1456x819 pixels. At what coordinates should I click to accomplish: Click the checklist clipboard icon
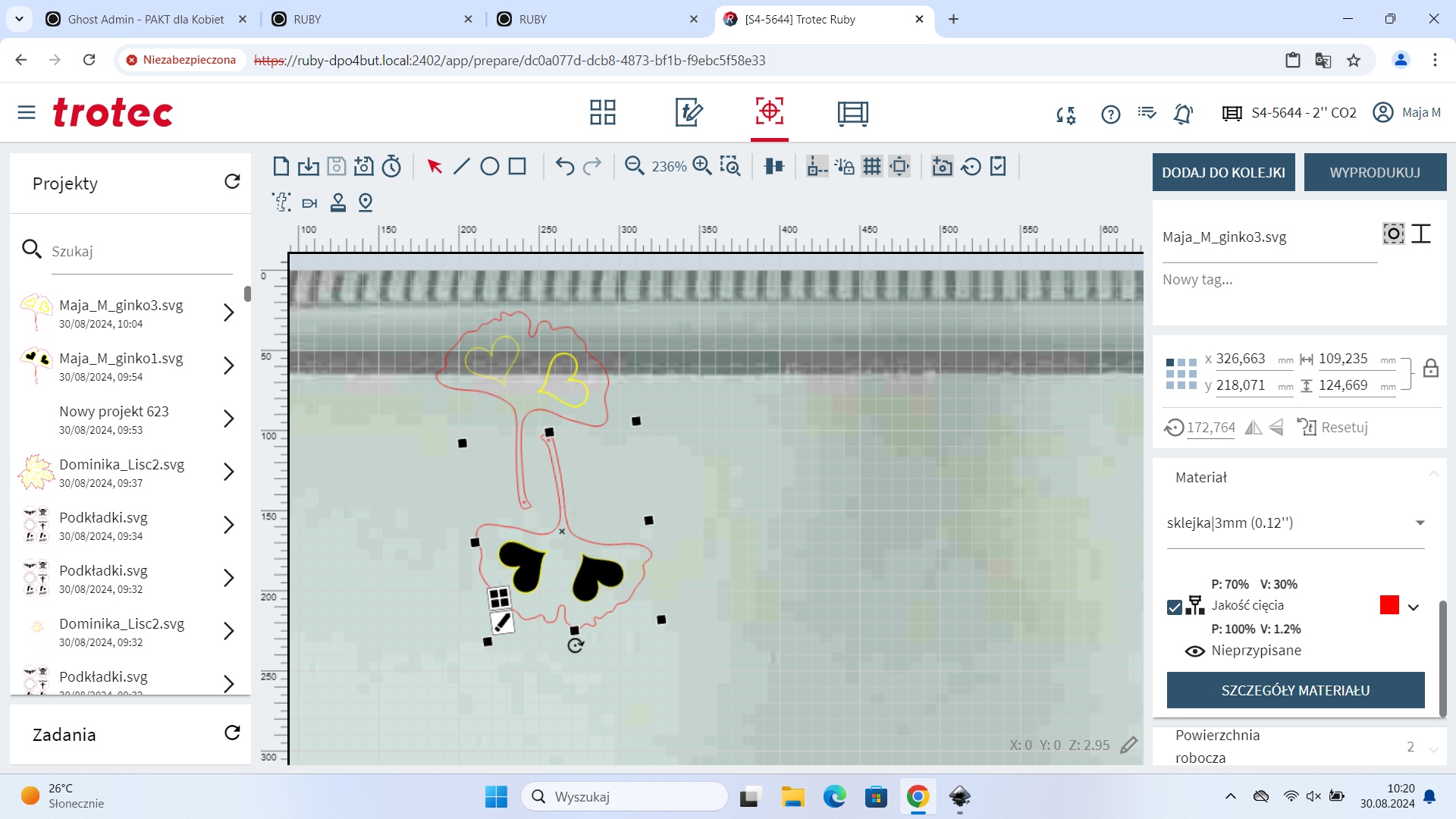[x=998, y=166]
